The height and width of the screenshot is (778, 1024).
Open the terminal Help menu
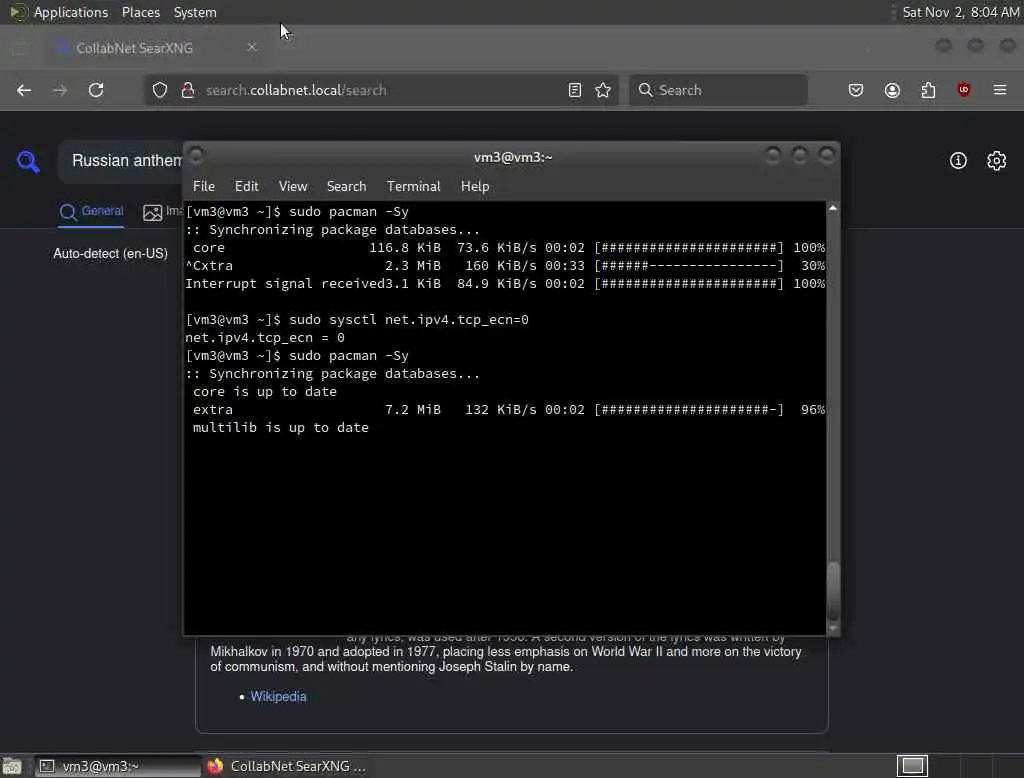[x=475, y=186]
